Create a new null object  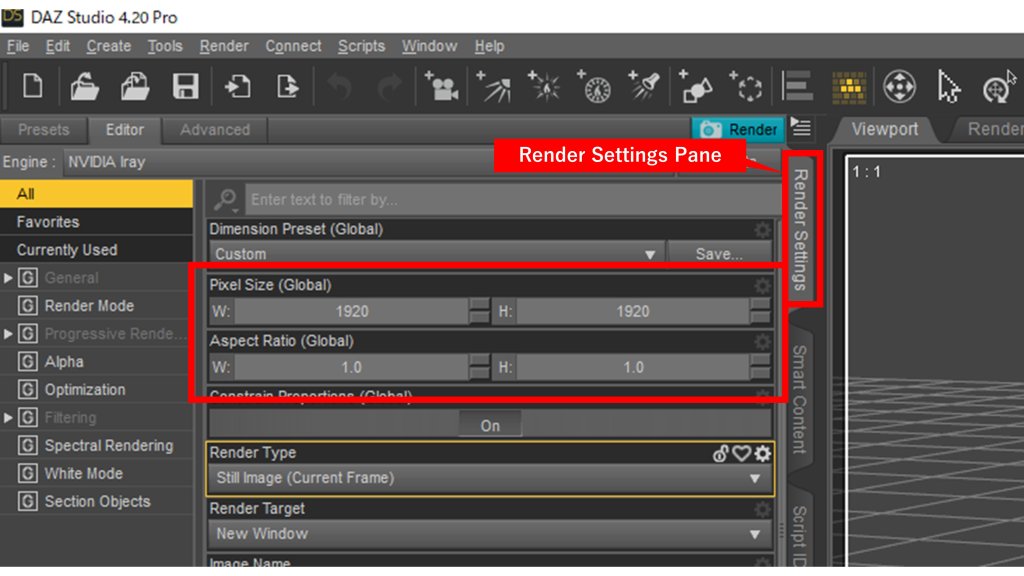click(746, 86)
